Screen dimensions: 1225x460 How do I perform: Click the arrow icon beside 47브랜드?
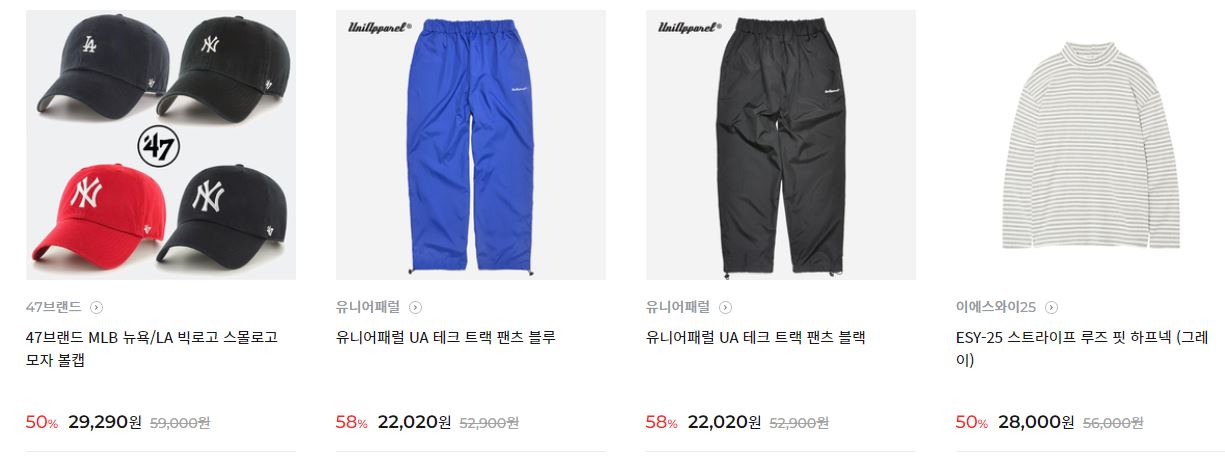96,307
